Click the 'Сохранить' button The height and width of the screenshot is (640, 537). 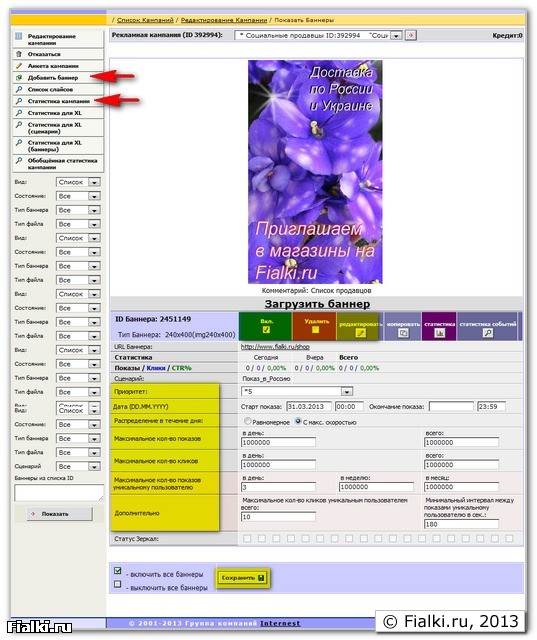[242, 578]
